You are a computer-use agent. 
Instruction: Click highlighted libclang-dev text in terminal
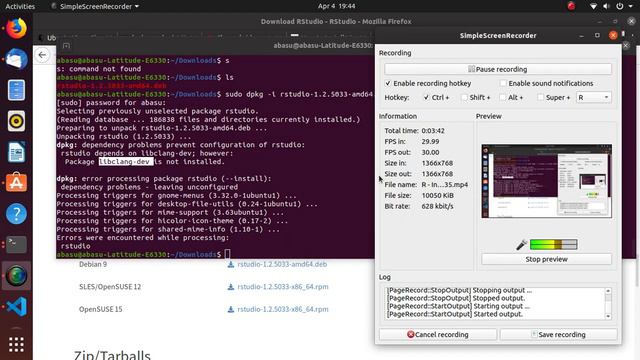click(x=126, y=162)
